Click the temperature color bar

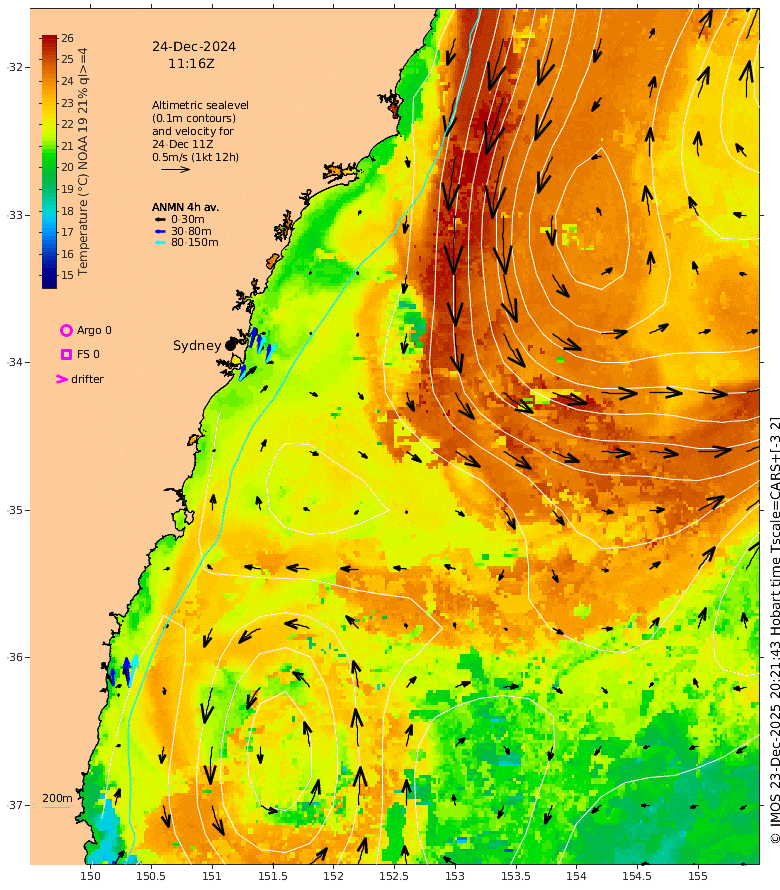click(49, 162)
